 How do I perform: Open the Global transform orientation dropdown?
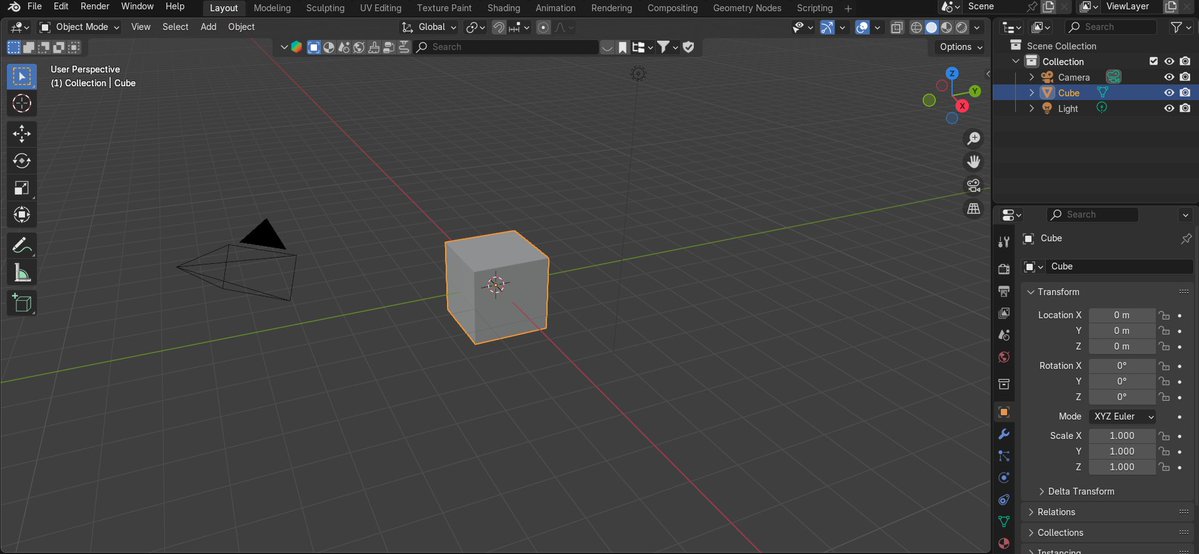(430, 27)
